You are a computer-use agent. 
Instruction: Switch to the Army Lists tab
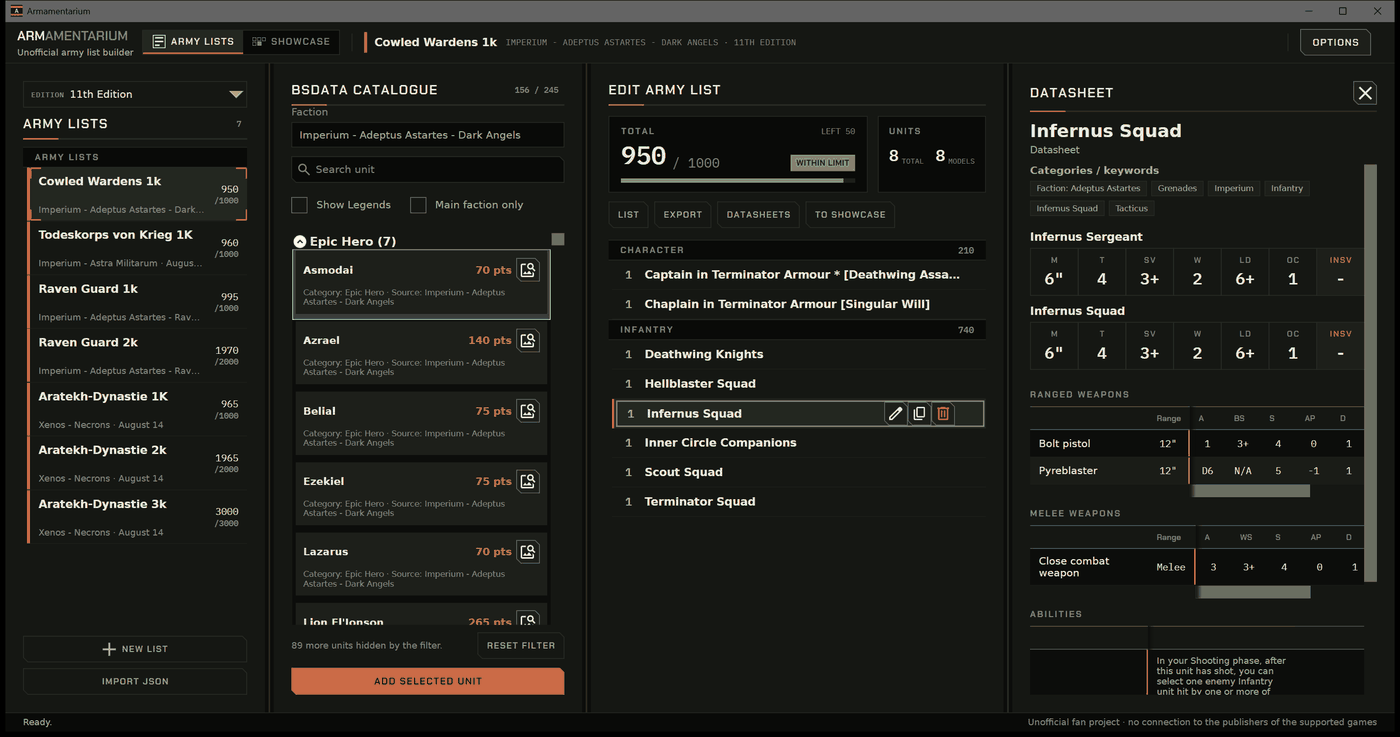pos(193,42)
